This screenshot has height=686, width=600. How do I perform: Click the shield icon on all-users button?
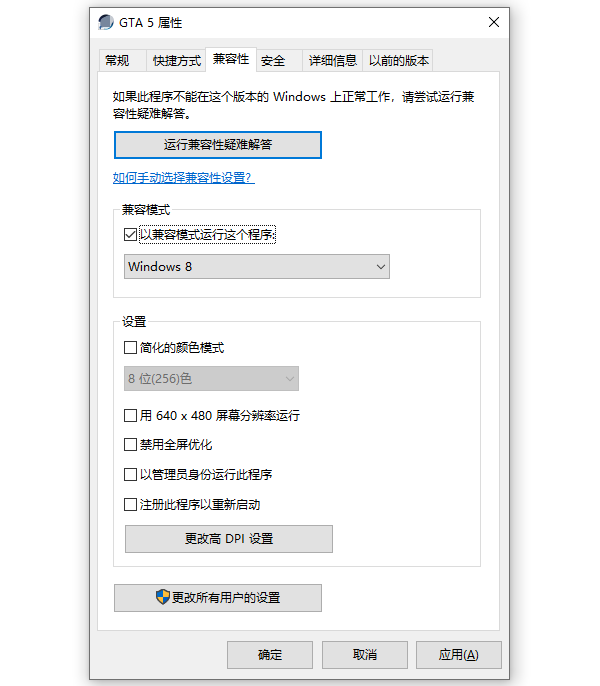(163, 597)
